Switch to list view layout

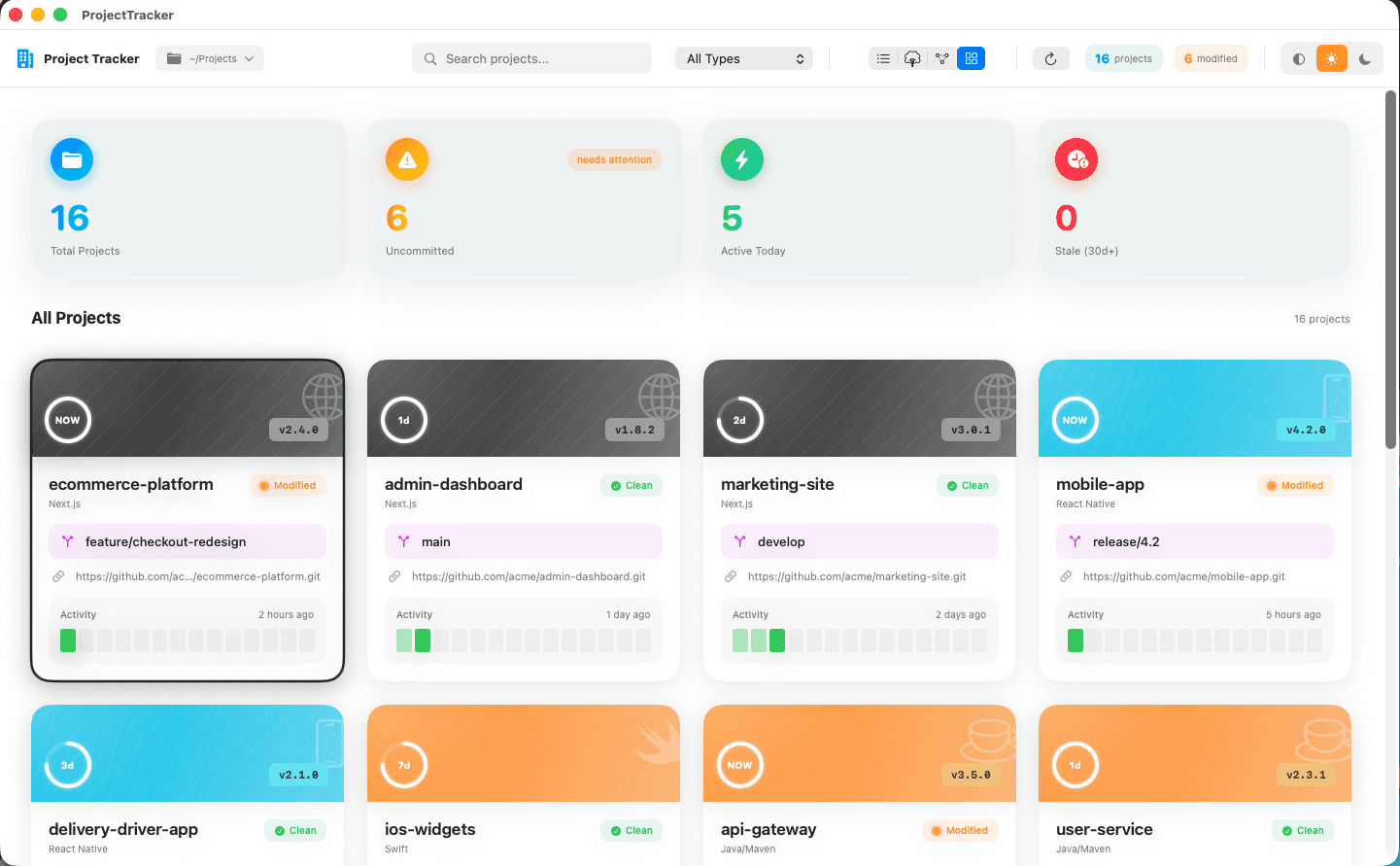point(883,58)
